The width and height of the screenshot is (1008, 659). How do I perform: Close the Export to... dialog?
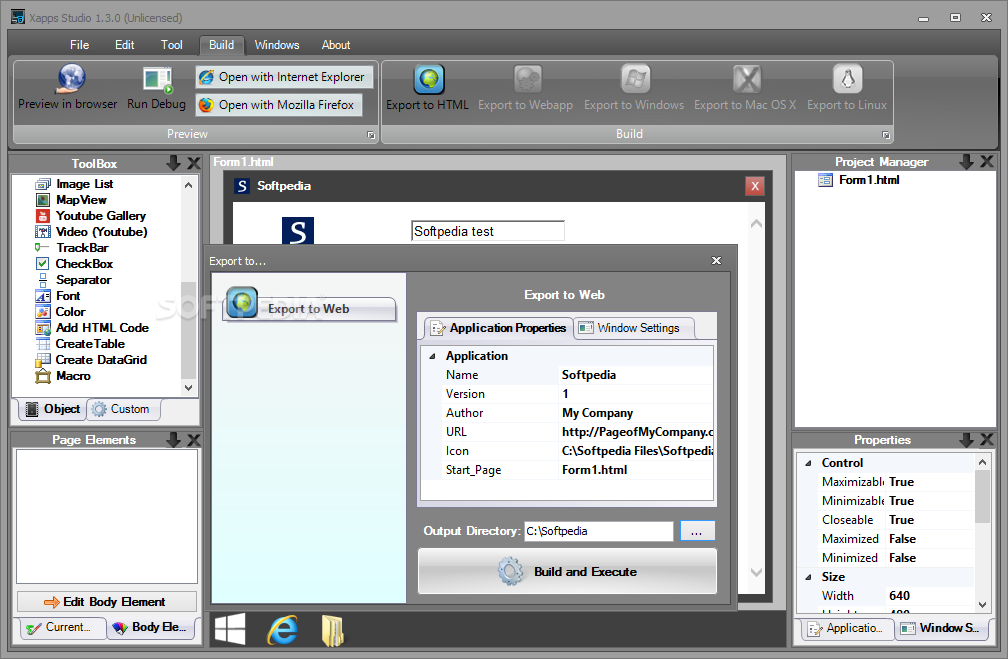[716, 260]
